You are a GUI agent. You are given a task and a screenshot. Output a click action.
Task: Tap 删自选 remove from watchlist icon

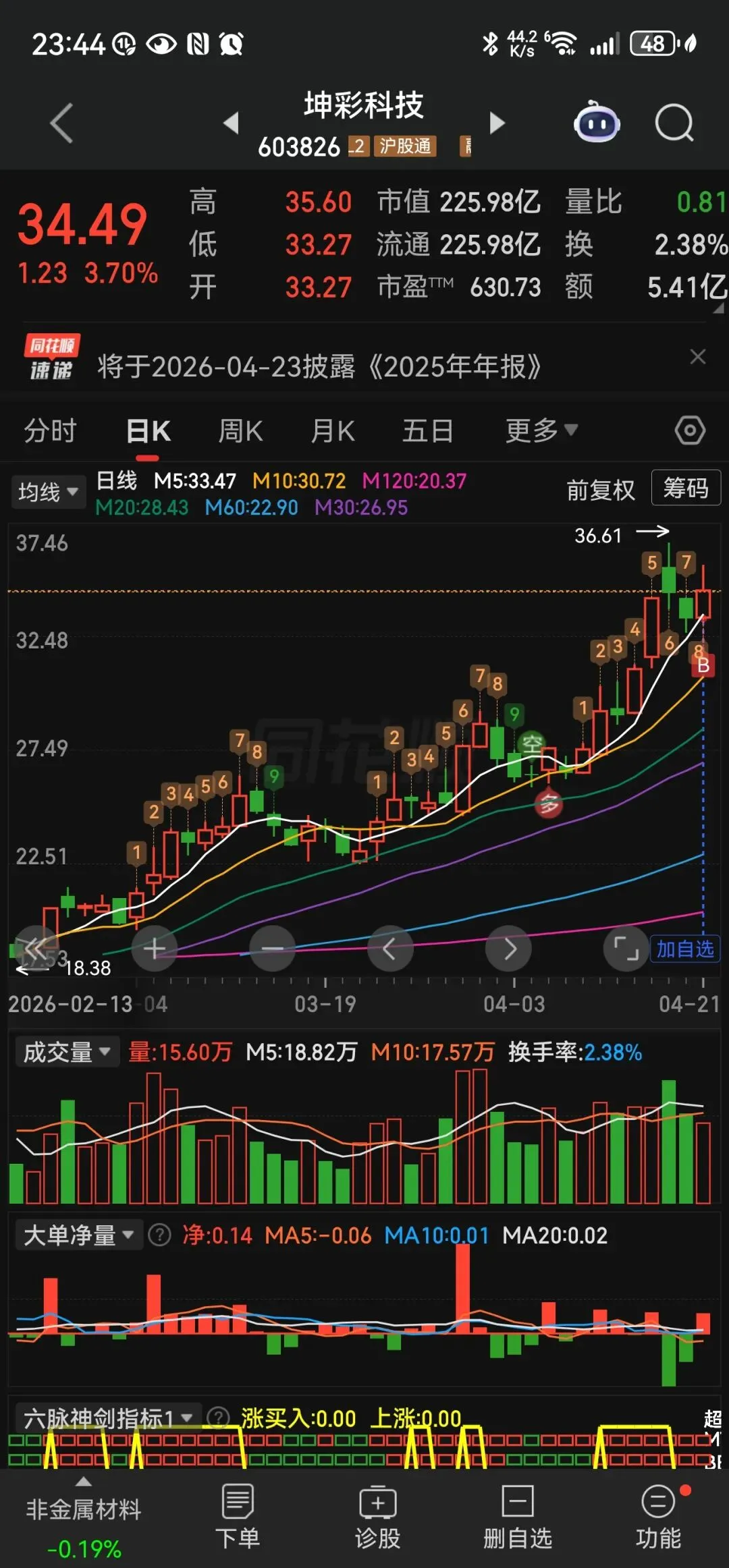coord(518,1516)
